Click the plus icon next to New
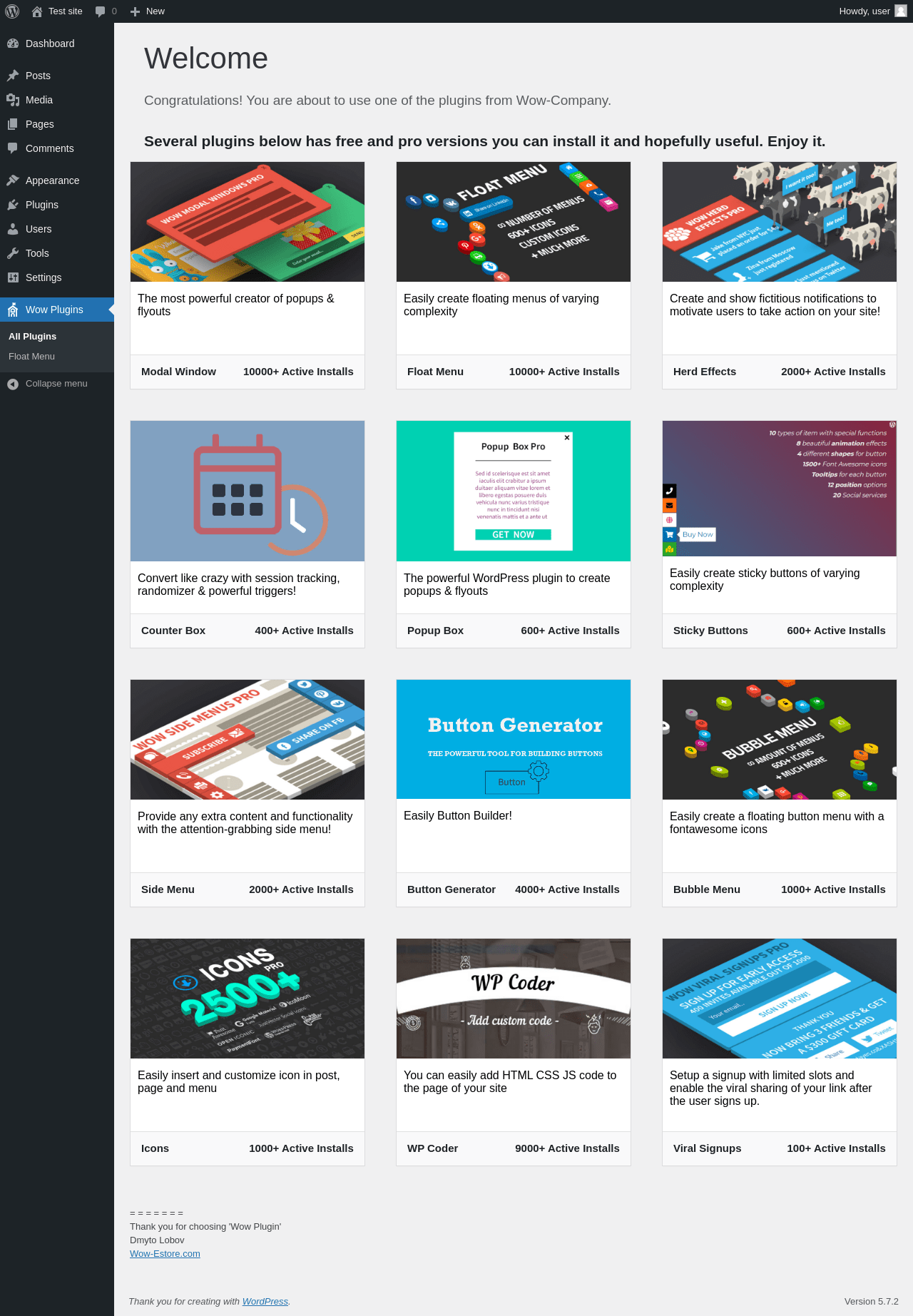This screenshot has height=1316, width=913. tap(135, 11)
